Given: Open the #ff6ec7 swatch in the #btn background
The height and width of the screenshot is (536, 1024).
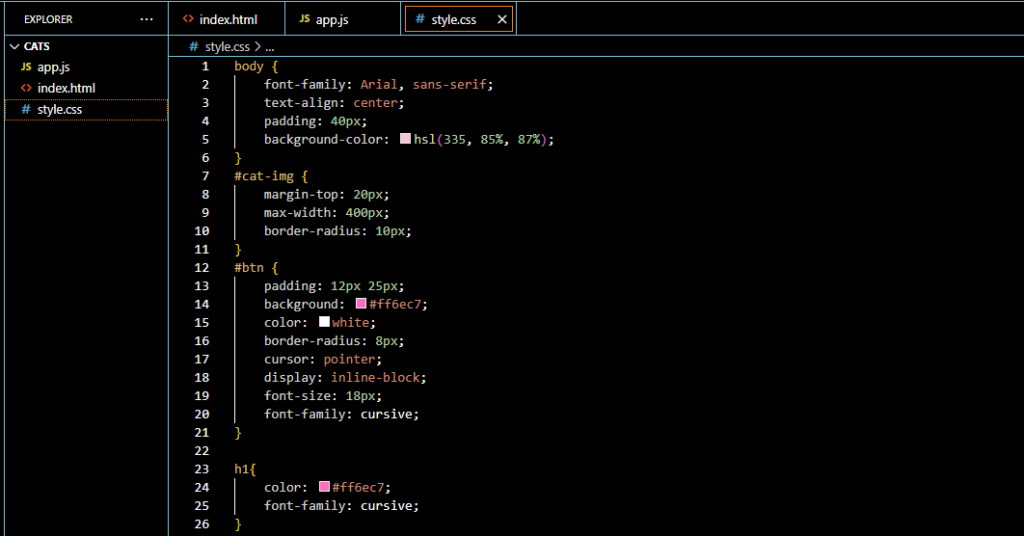Looking at the screenshot, I should (361, 304).
